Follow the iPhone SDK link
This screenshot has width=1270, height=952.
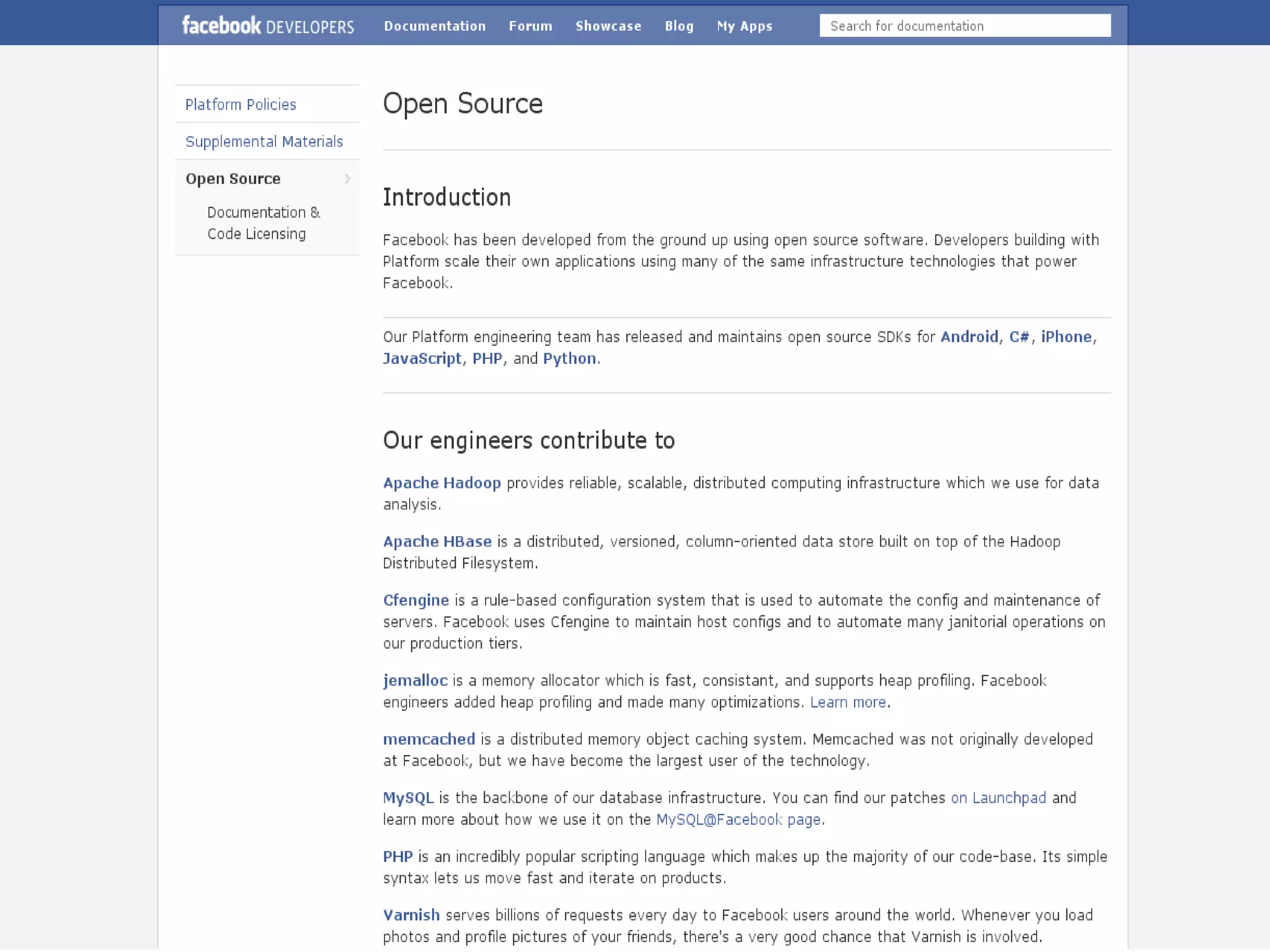pyautogui.click(x=1066, y=337)
